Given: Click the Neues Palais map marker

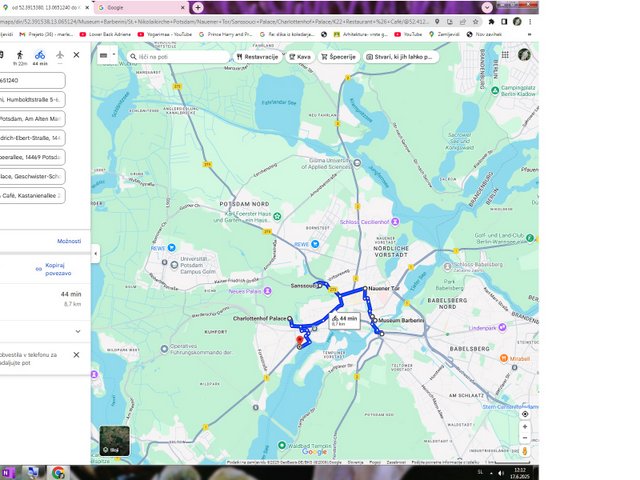Looking at the screenshot, I should click(x=267, y=291).
